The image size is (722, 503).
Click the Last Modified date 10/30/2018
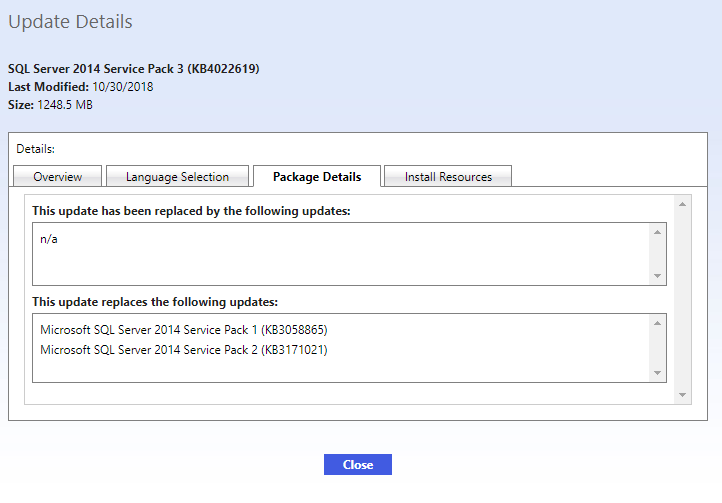pyautogui.click(x=122, y=87)
